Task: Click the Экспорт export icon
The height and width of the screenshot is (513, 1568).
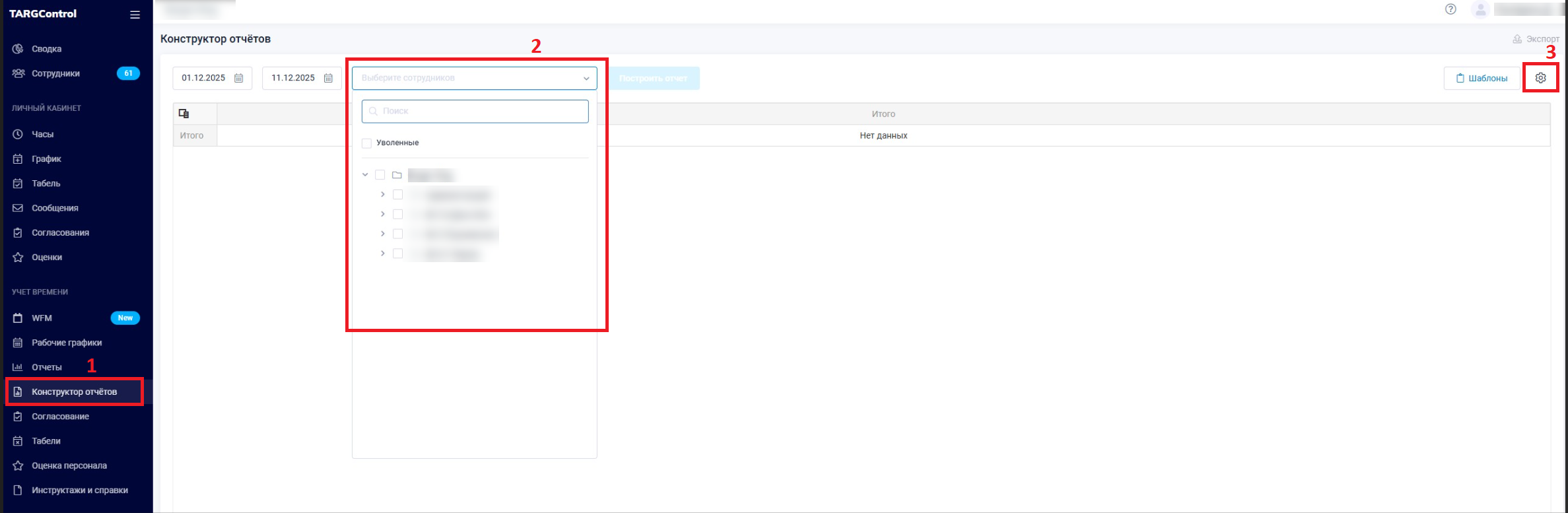Action: (x=1517, y=39)
